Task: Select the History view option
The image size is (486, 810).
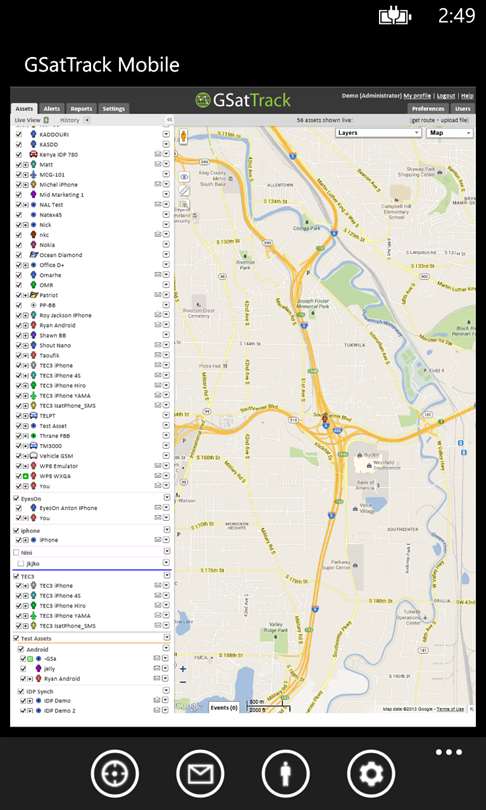Action: point(70,120)
